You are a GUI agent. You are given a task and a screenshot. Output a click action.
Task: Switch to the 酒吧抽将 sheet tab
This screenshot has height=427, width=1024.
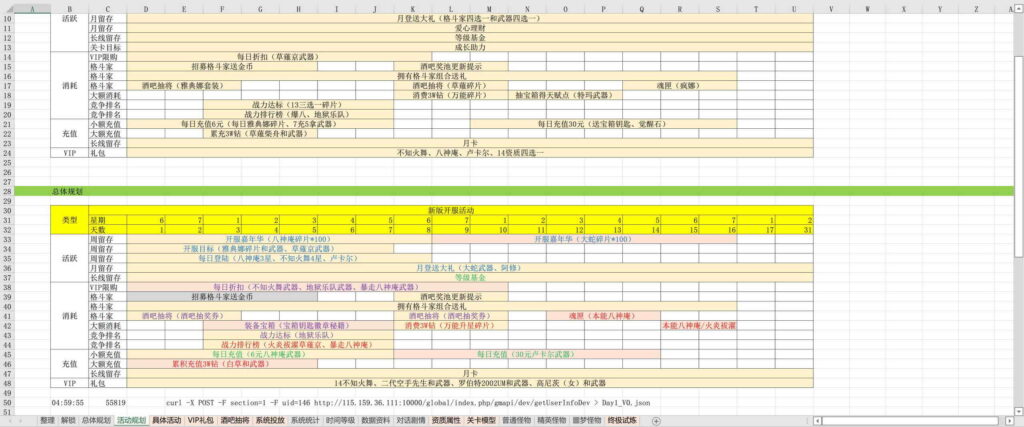(236, 421)
